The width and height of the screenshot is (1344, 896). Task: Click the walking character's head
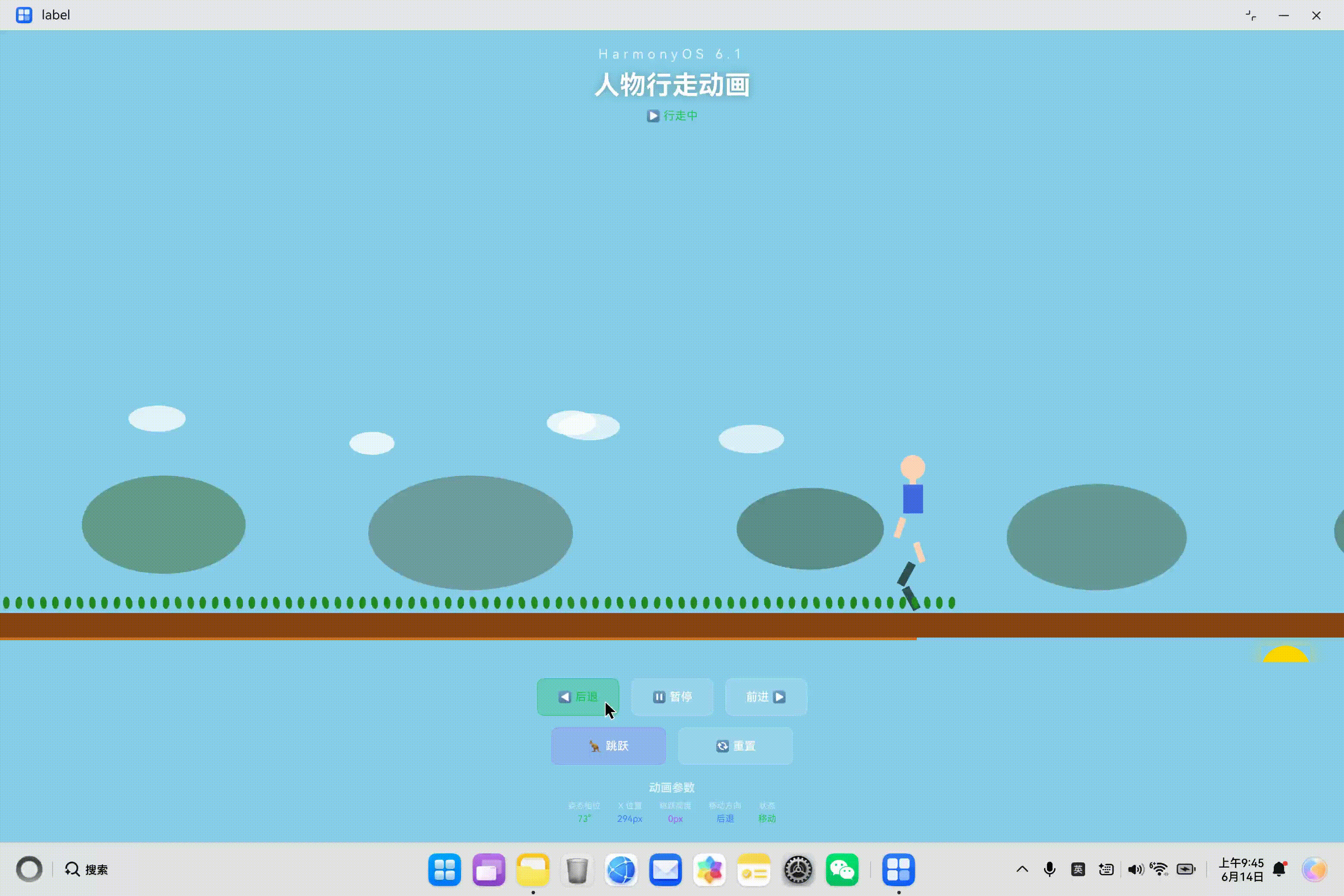(912, 467)
